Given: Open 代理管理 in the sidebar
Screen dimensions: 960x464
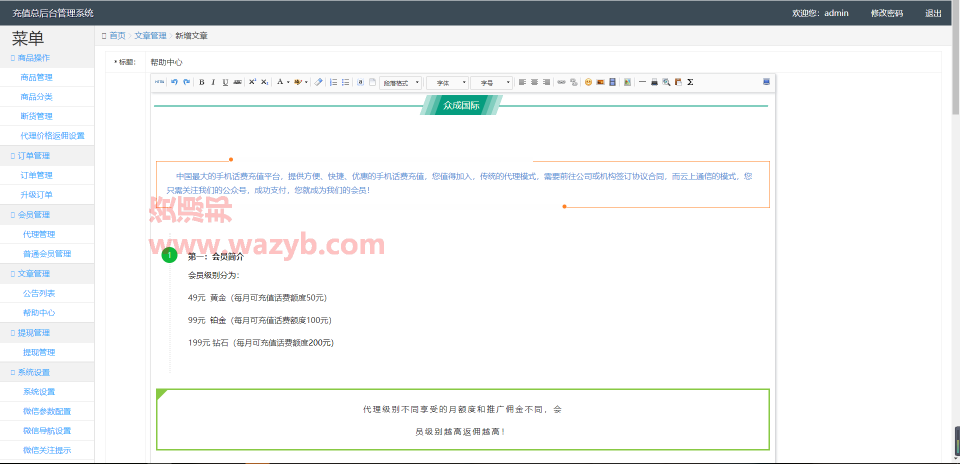Looking at the screenshot, I should coord(39,234).
